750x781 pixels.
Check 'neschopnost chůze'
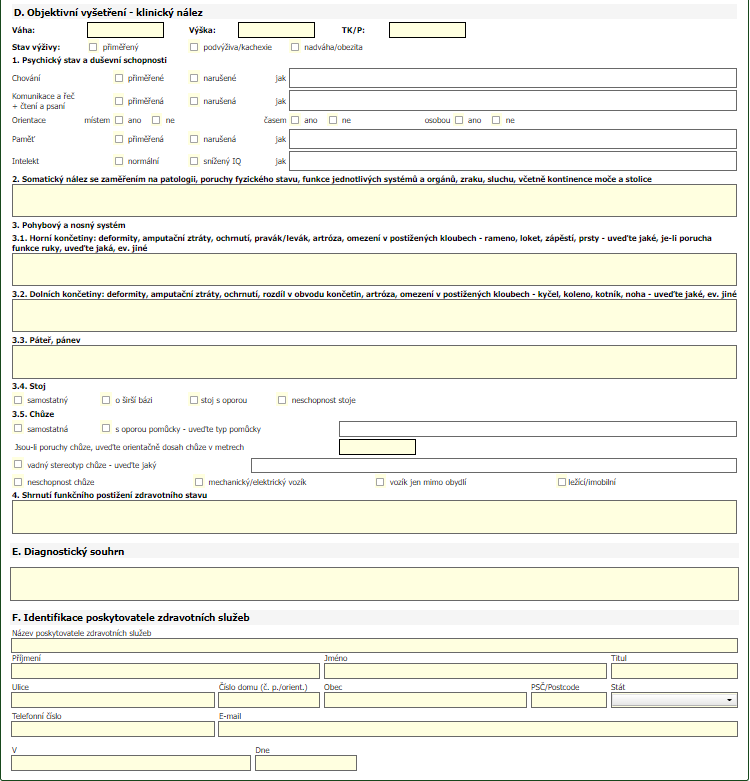pyautogui.click(x=18, y=482)
